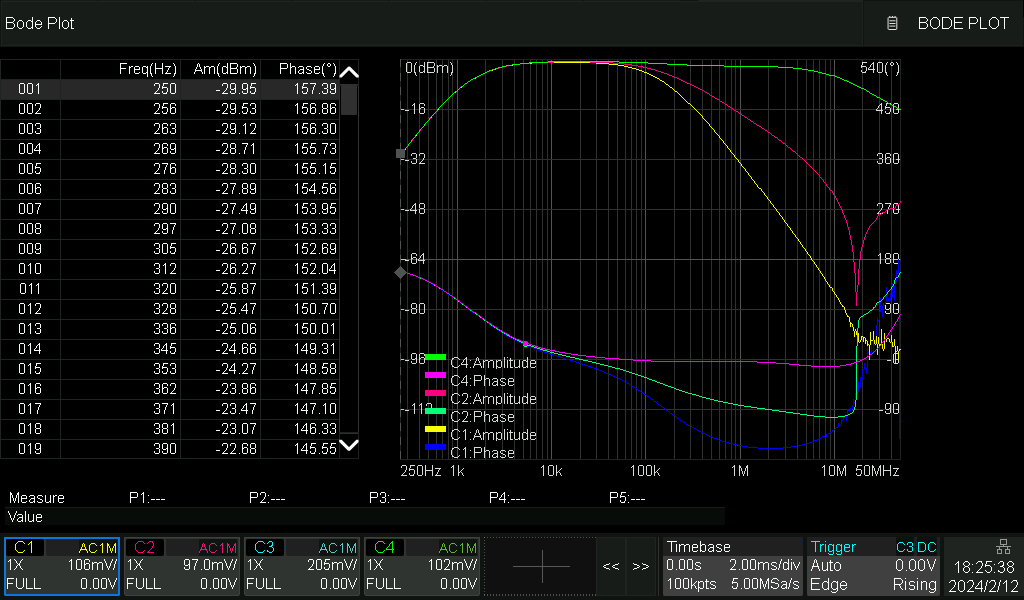Click the 2.00ms/div timebase value

tap(765, 565)
